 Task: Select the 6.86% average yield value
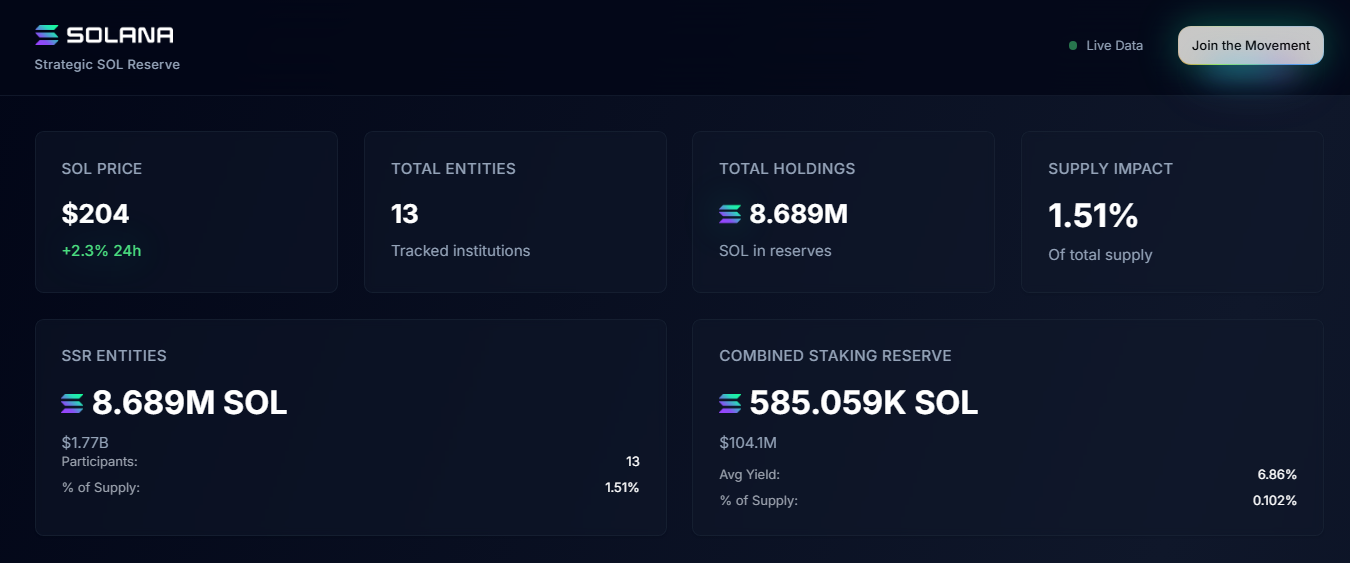[1277, 474]
